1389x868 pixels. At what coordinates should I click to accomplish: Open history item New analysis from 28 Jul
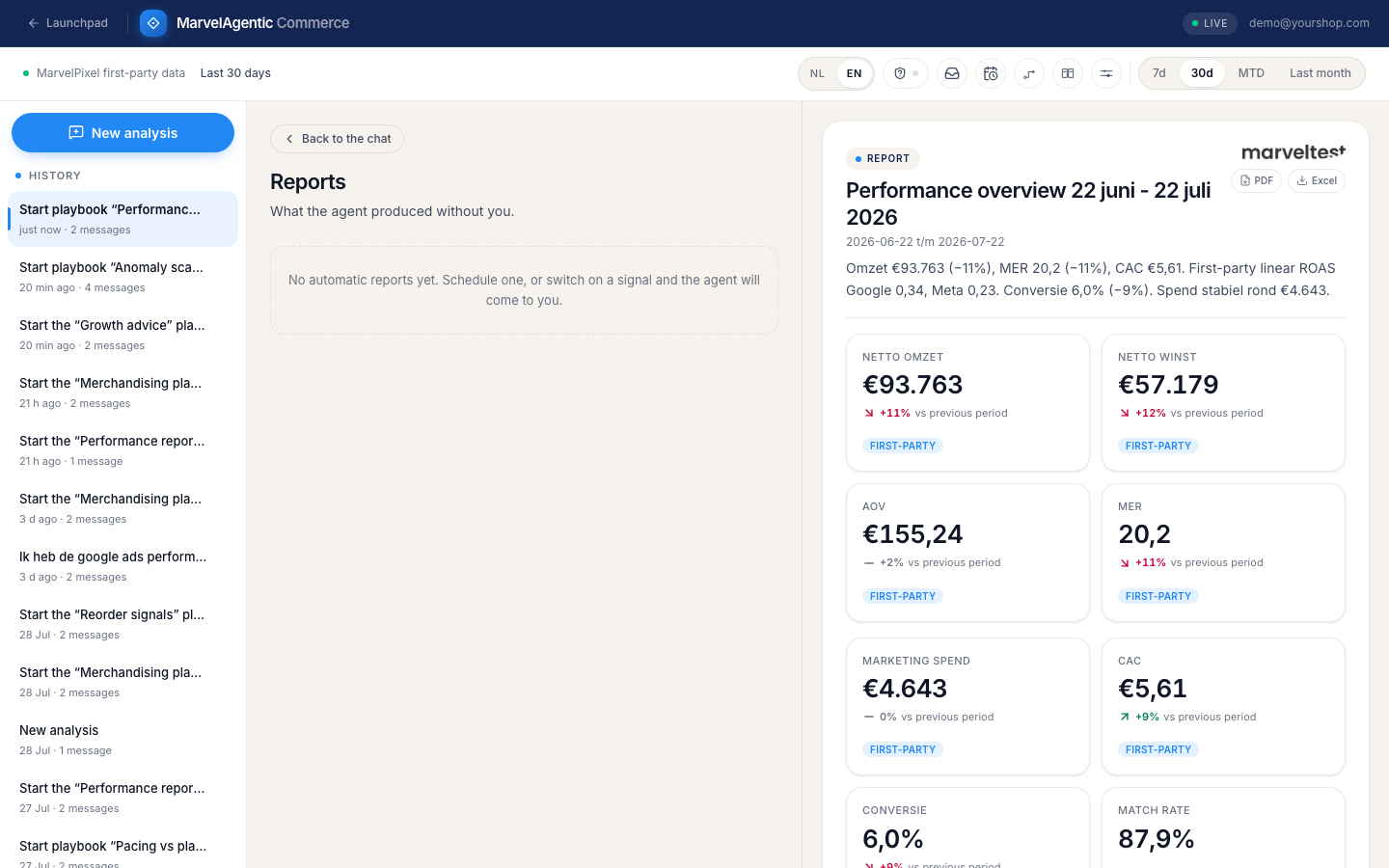tap(123, 740)
